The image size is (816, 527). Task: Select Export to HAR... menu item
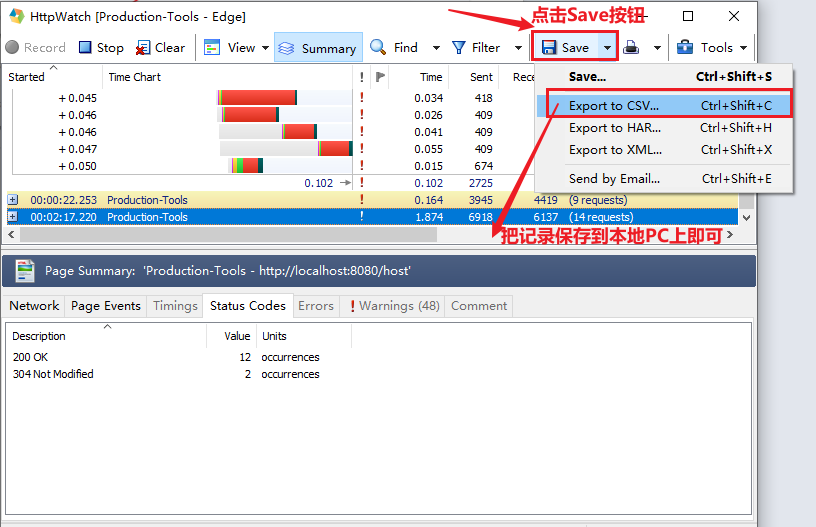coord(664,128)
